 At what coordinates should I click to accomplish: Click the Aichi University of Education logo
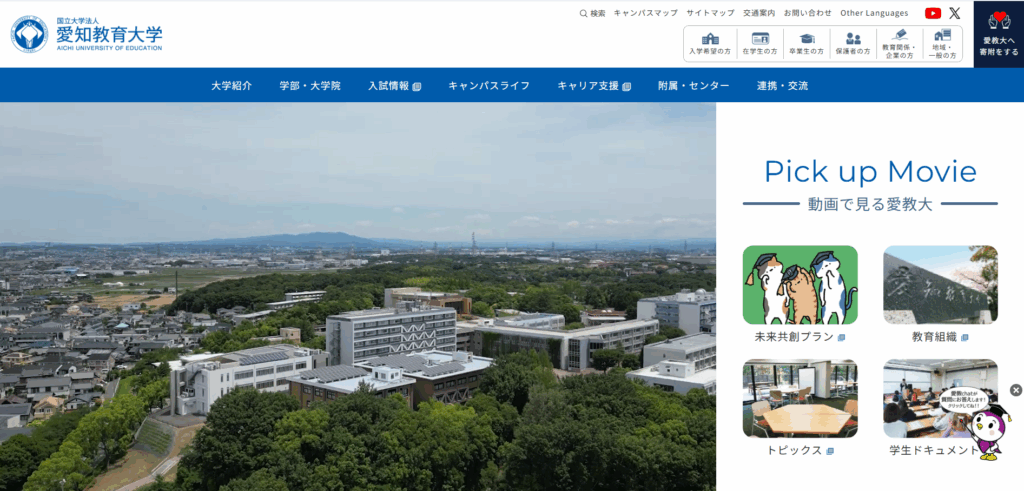pos(86,34)
